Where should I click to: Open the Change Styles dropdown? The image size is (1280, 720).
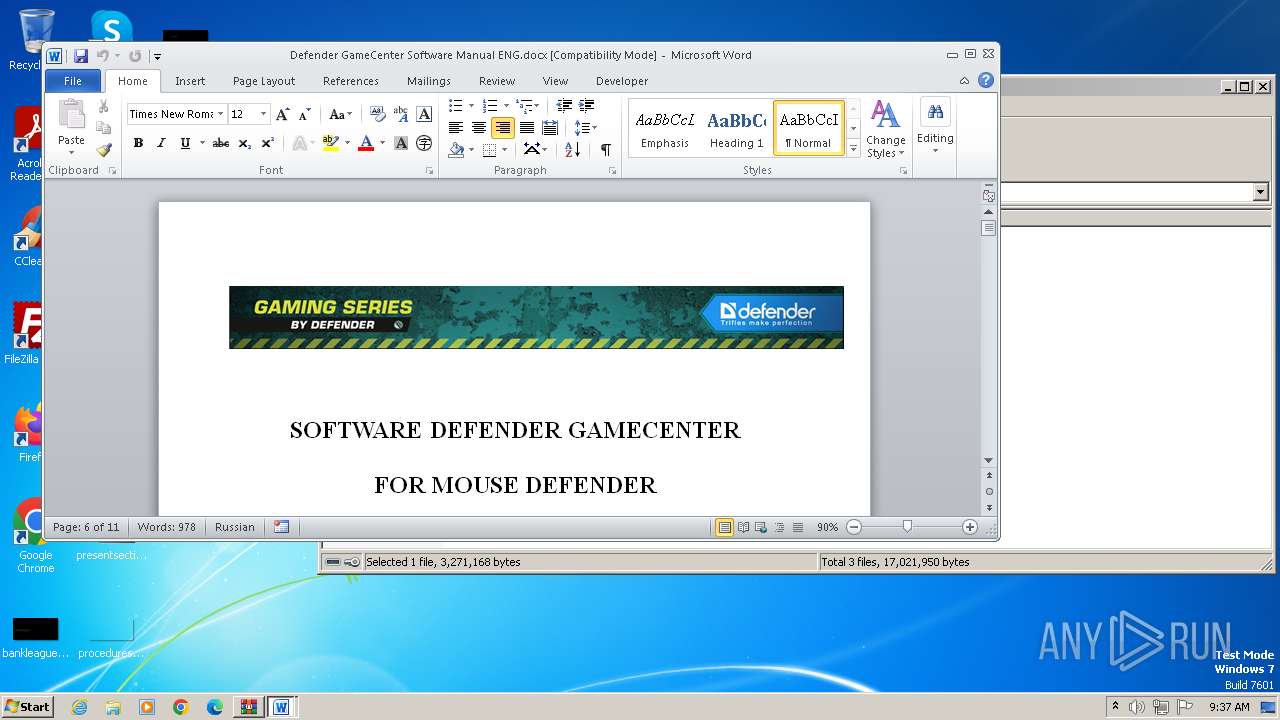click(885, 129)
